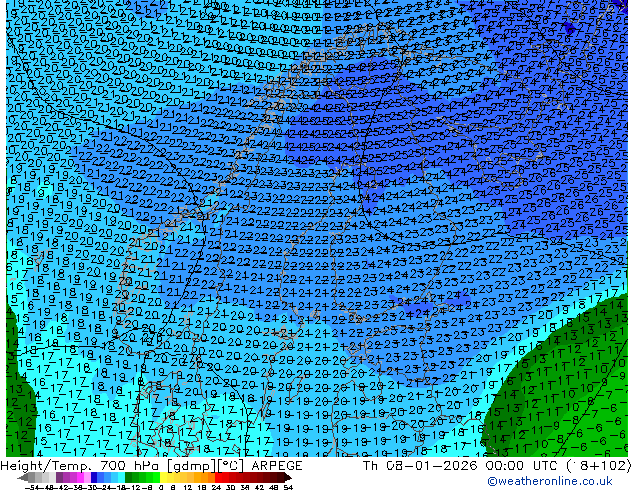The image size is (634, 490).
Task: Pick the bright green swatch before yellow
Action: point(156,478)
